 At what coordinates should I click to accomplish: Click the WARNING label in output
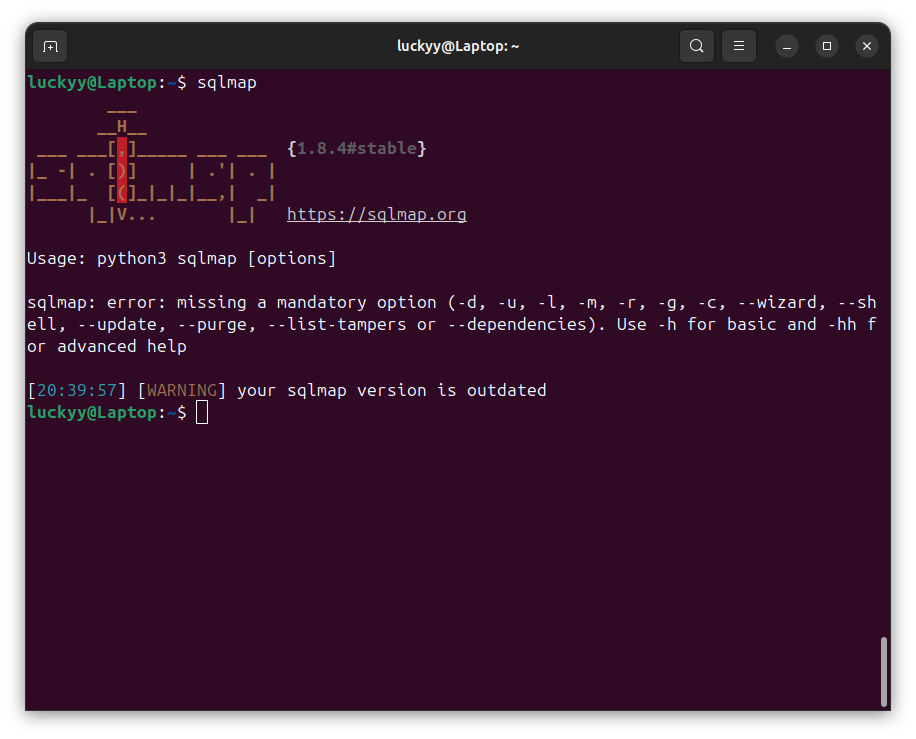point(181,390)
